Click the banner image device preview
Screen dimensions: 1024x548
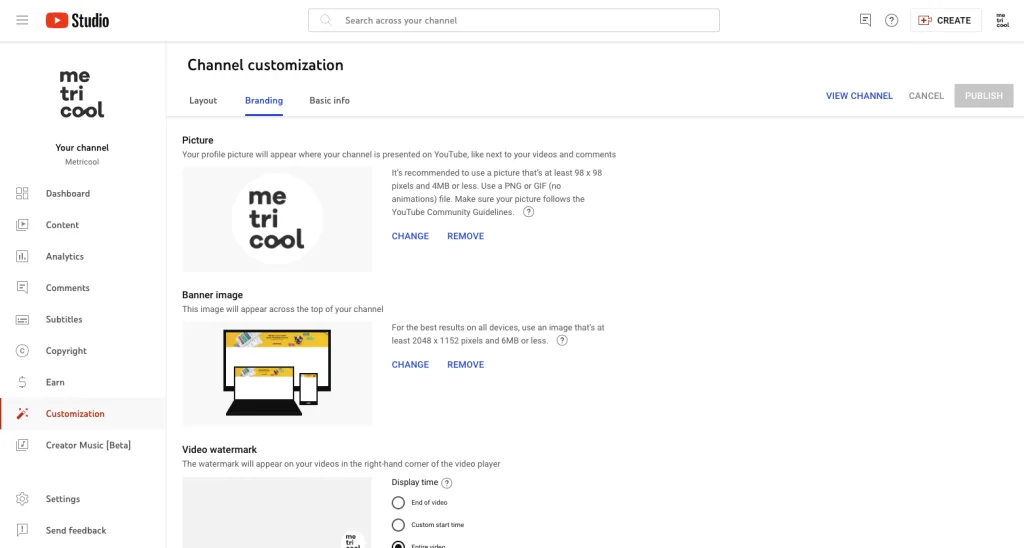point(277,374)
